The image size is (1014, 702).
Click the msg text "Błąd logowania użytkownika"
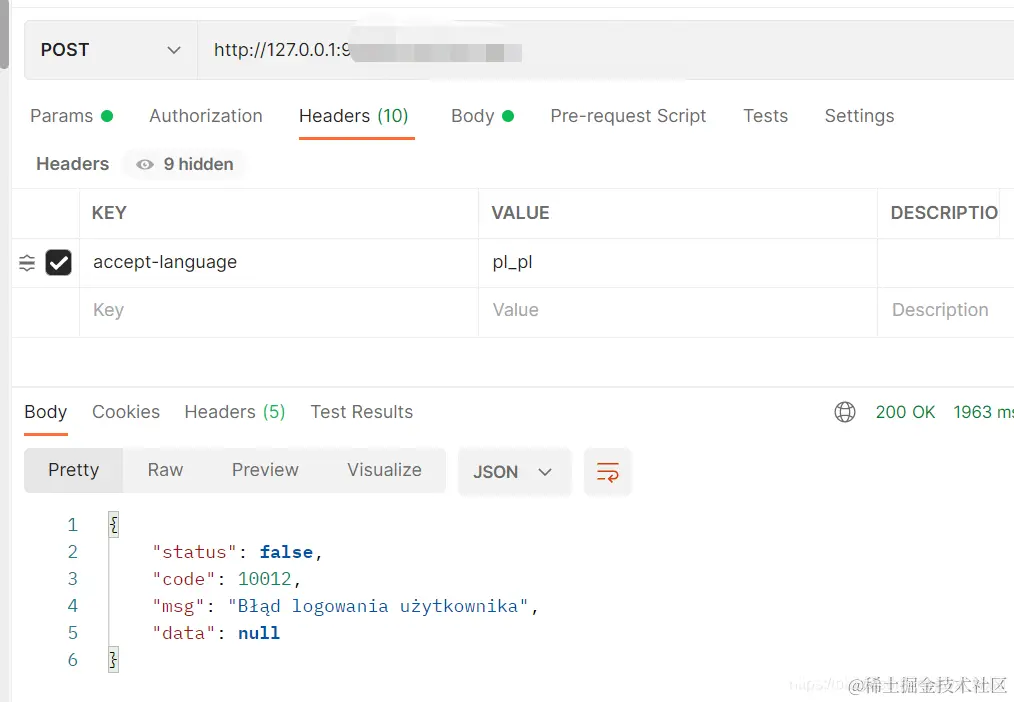coord(378,606)
